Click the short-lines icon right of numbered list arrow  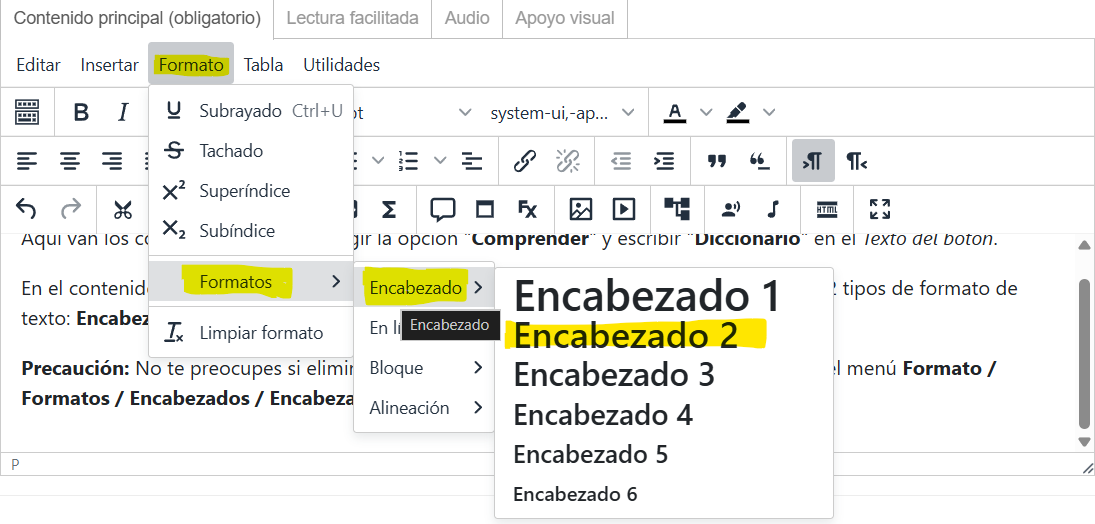tap(473, 161)
